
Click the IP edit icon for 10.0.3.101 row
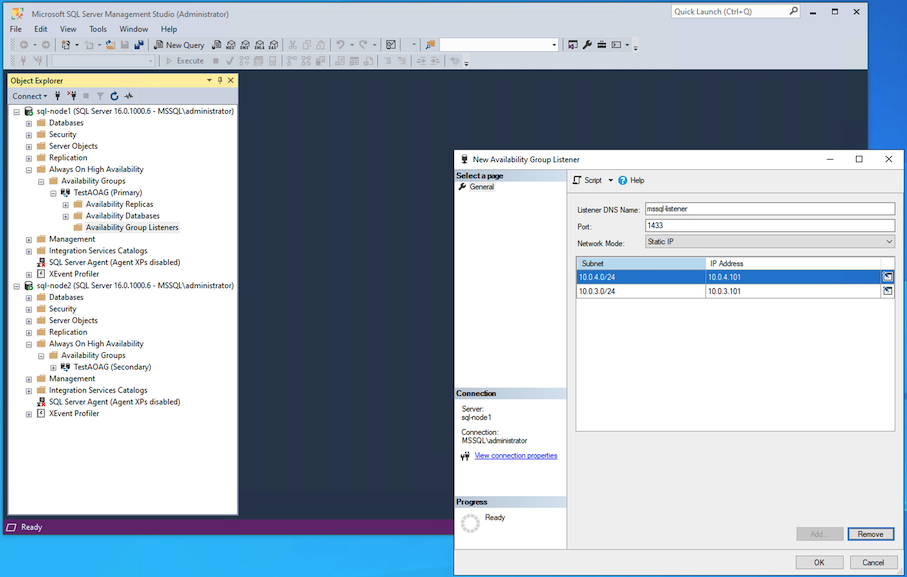[x=887, y=291]
